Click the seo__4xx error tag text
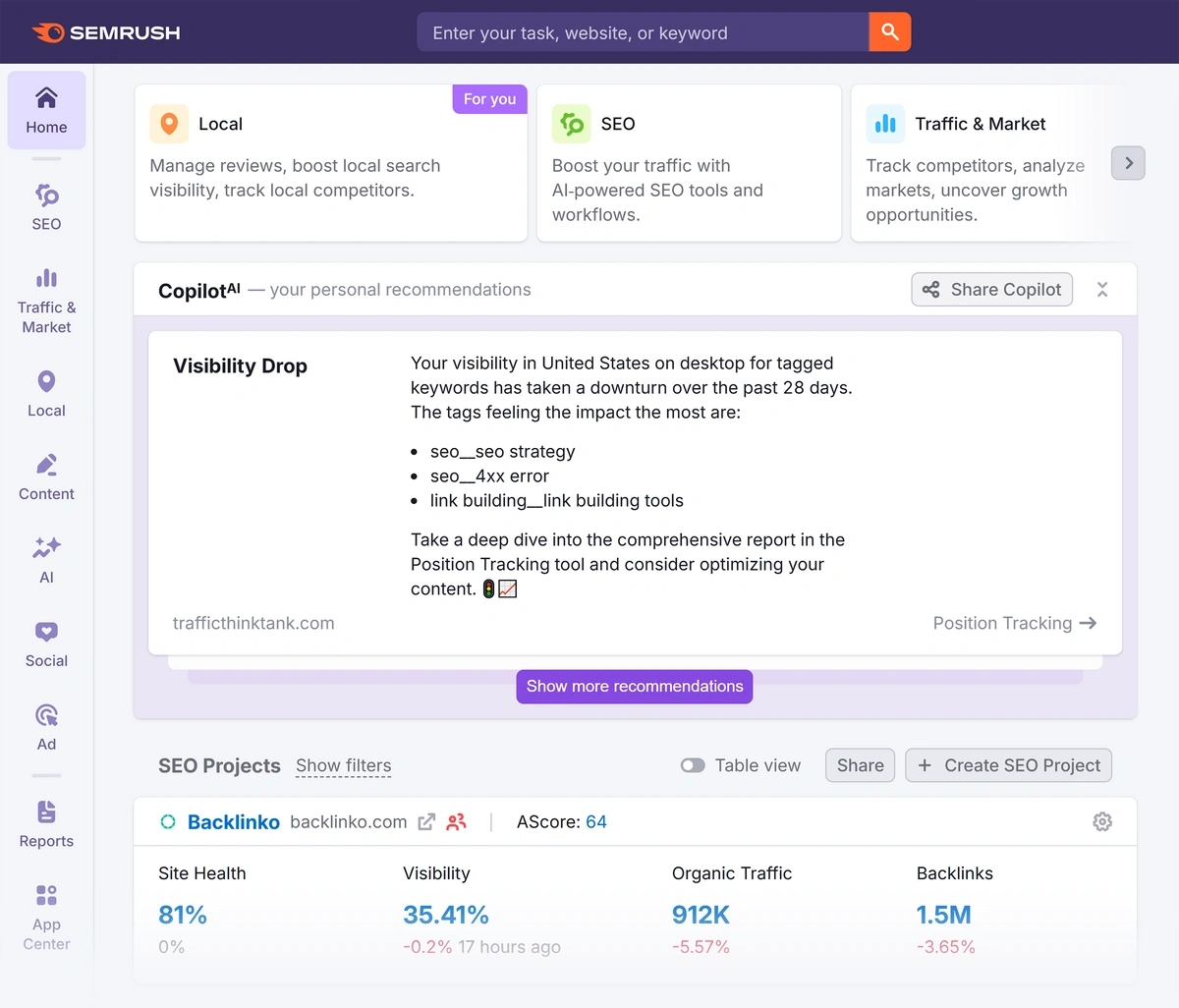Viewport: 1179px width, 1008px height. click(489, 476)
